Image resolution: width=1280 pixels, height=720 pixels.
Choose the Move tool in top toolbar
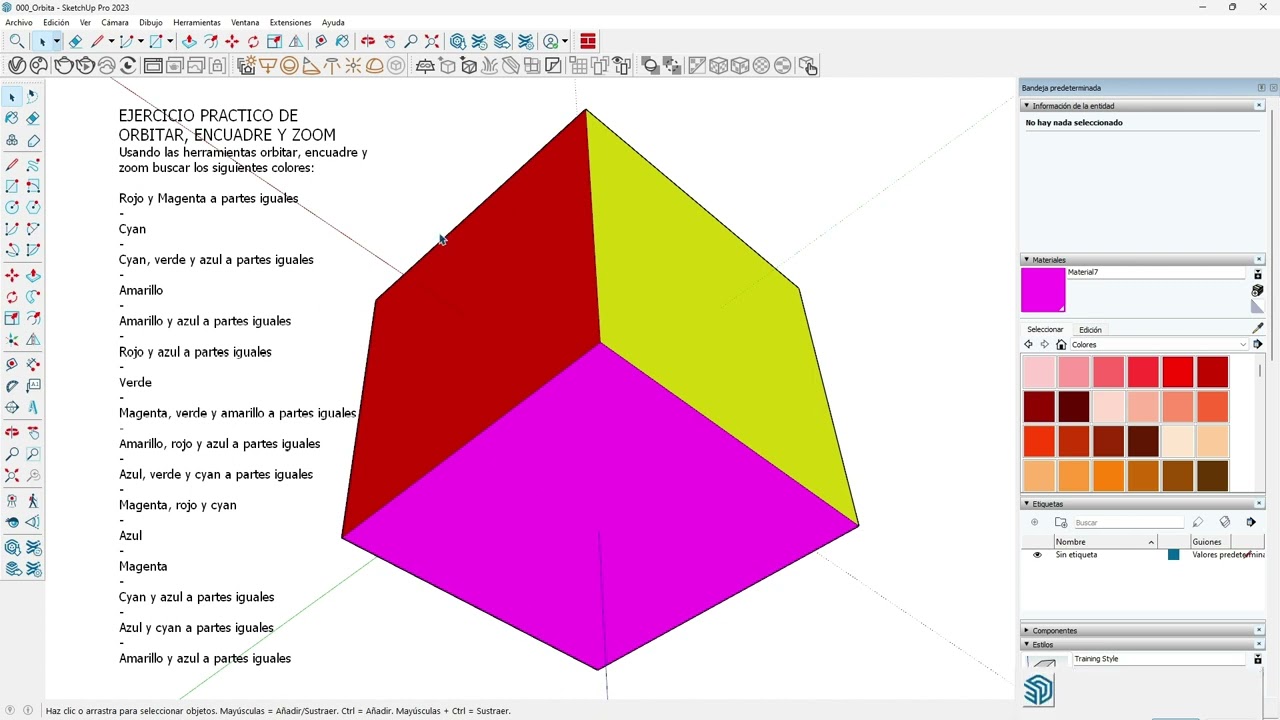(x=232, y=41)
